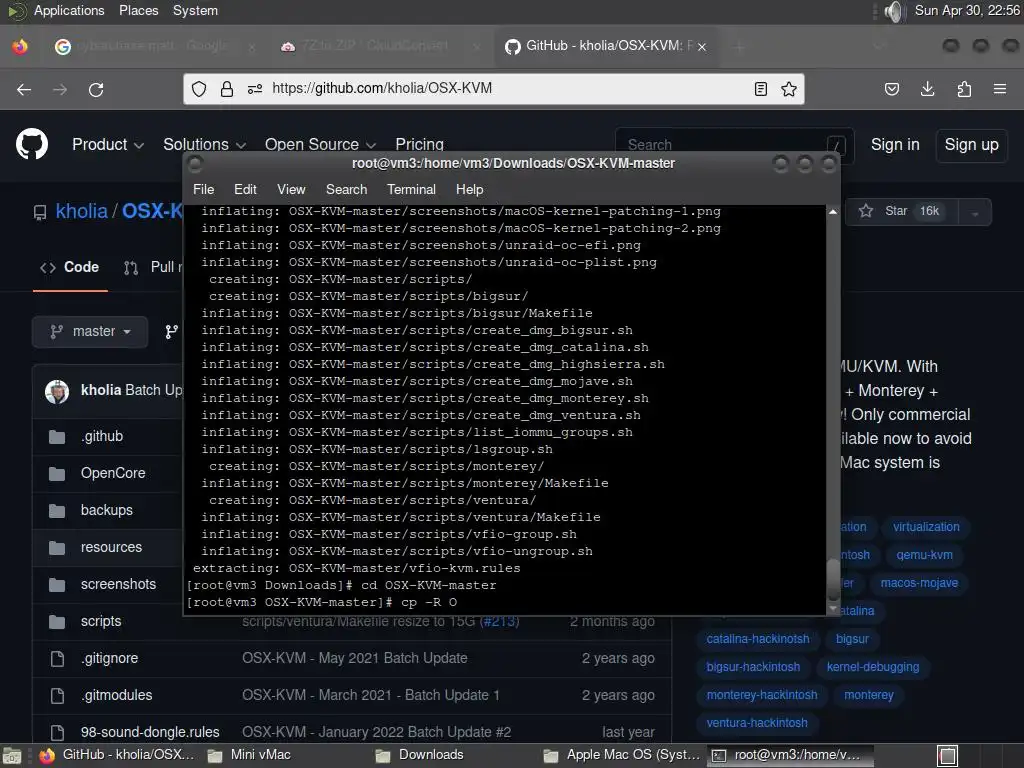Click the Sign up button

click(971, 144)
